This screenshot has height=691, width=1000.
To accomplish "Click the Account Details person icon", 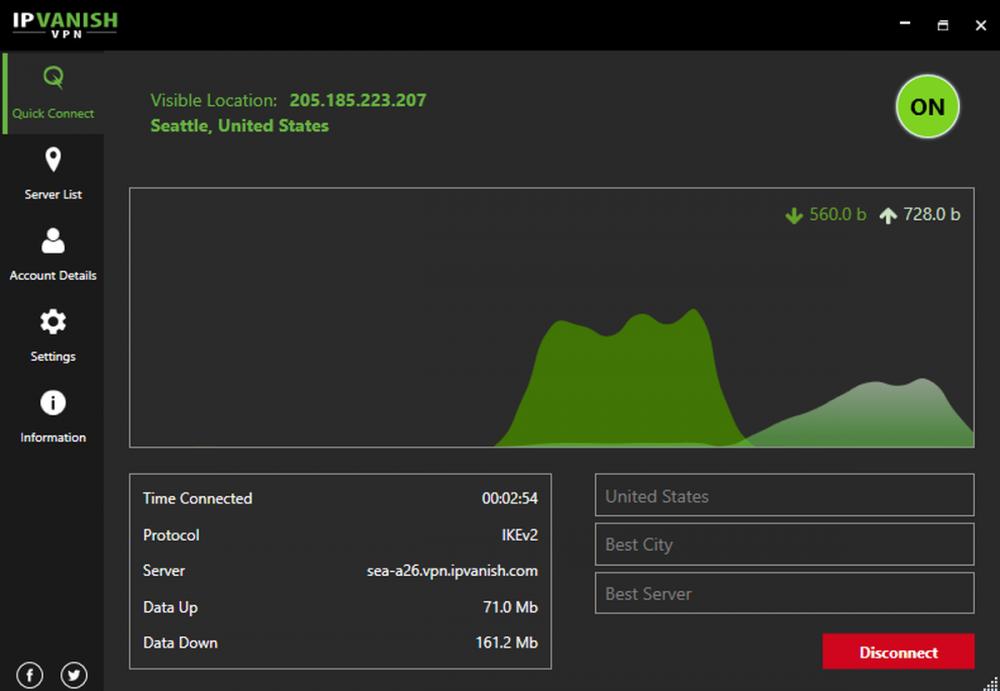I will coord(53,241).
